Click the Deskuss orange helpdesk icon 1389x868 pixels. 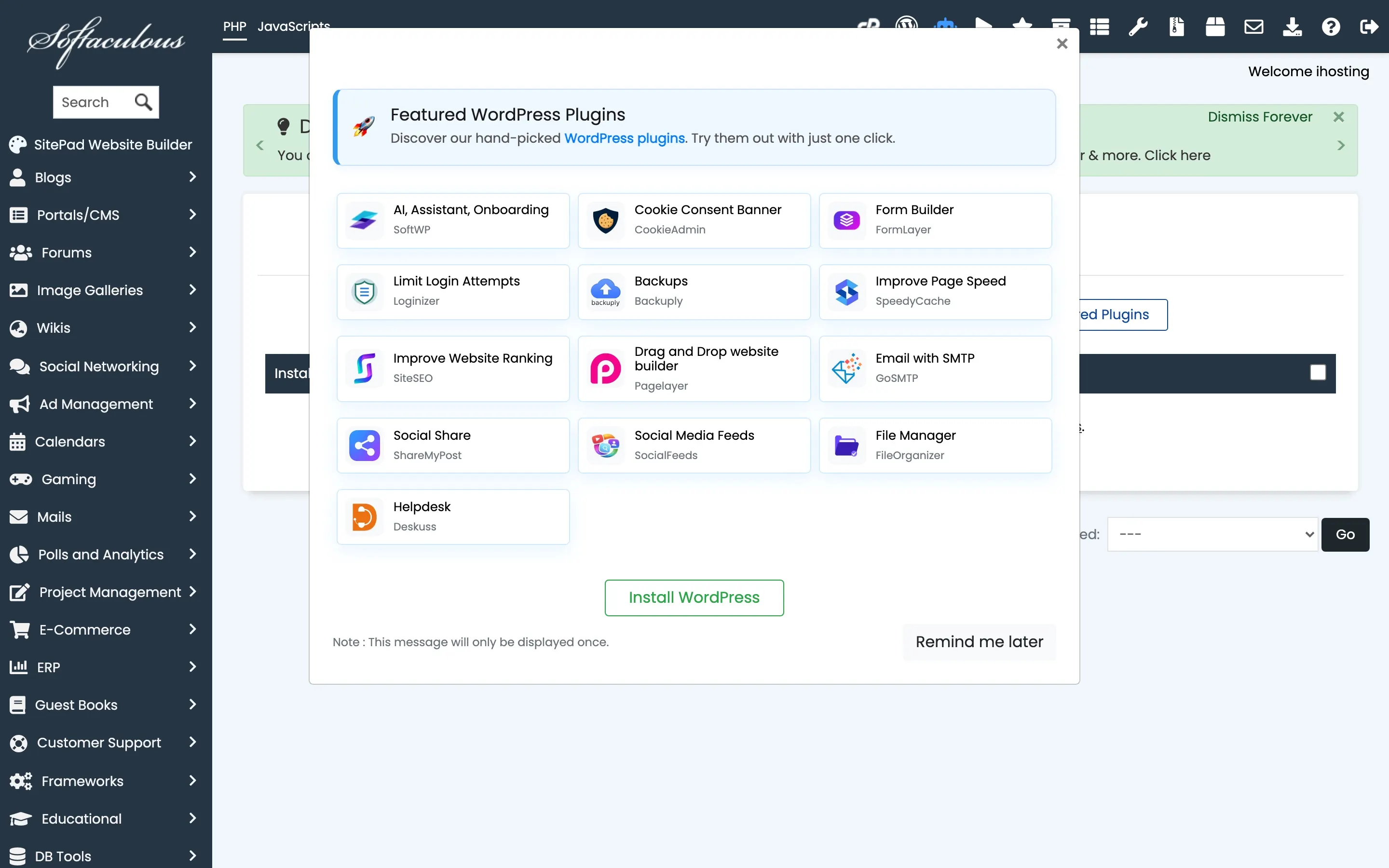click(364, 516)
